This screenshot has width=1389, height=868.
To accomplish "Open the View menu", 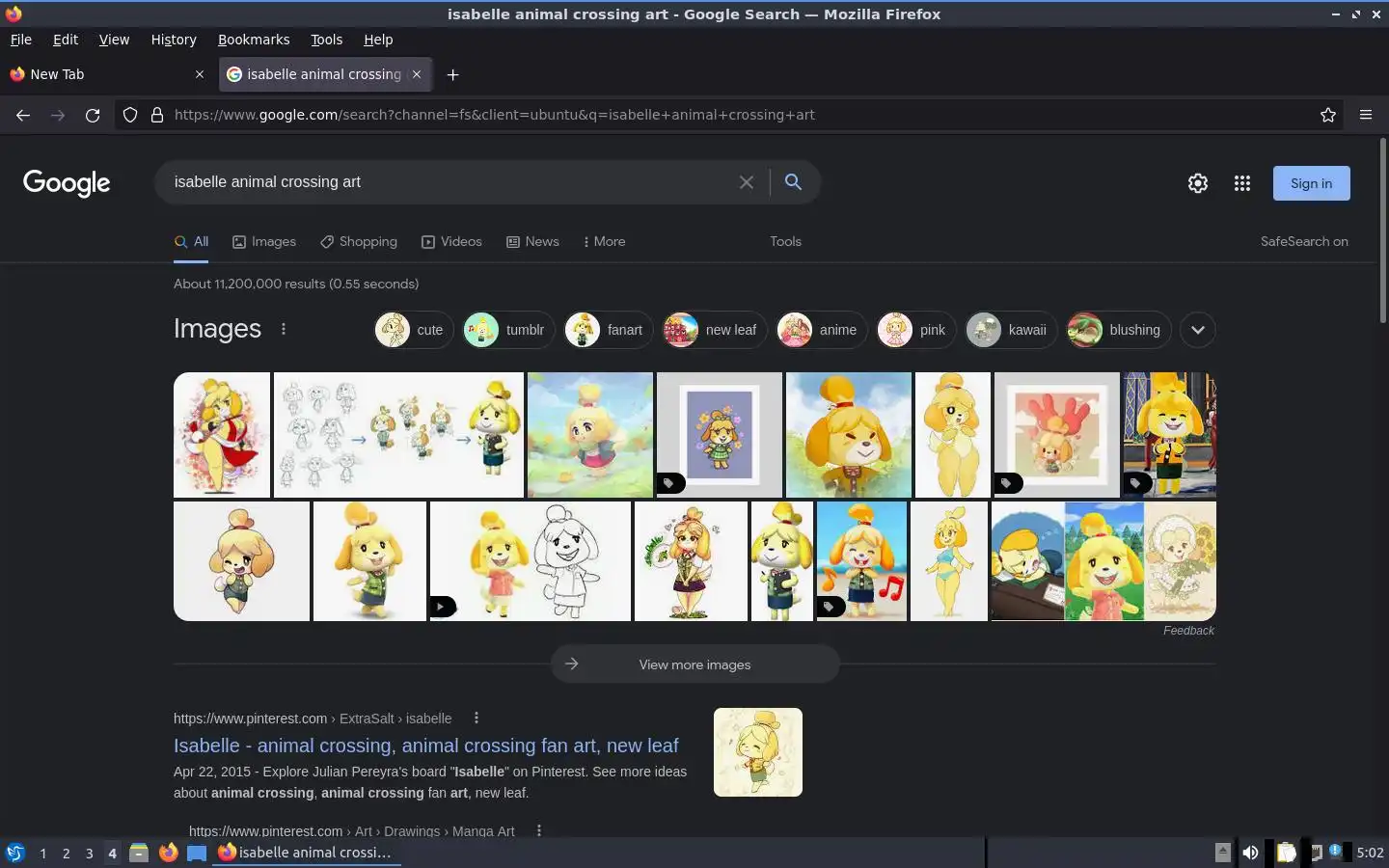I will pyautogui.click(x=114, y=40).
